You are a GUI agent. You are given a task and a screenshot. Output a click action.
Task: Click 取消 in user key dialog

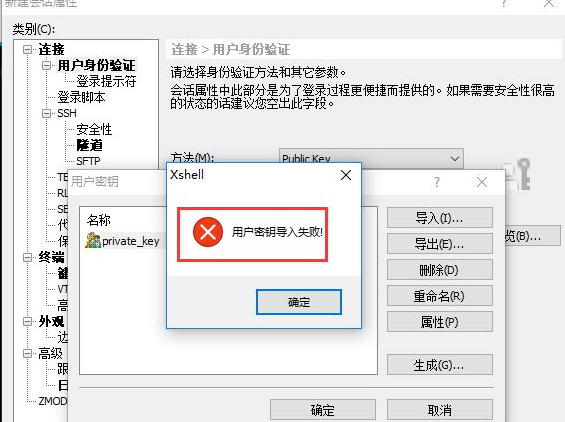pos(440,410)
